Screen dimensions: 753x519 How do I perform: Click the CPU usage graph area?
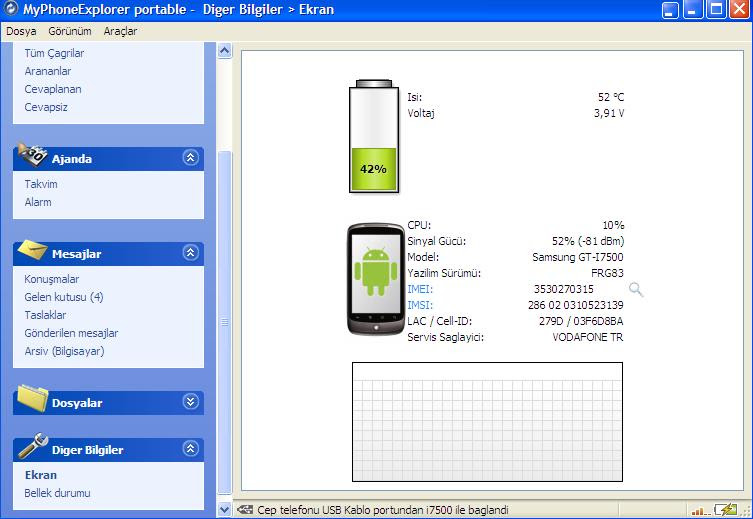point(487,422)
